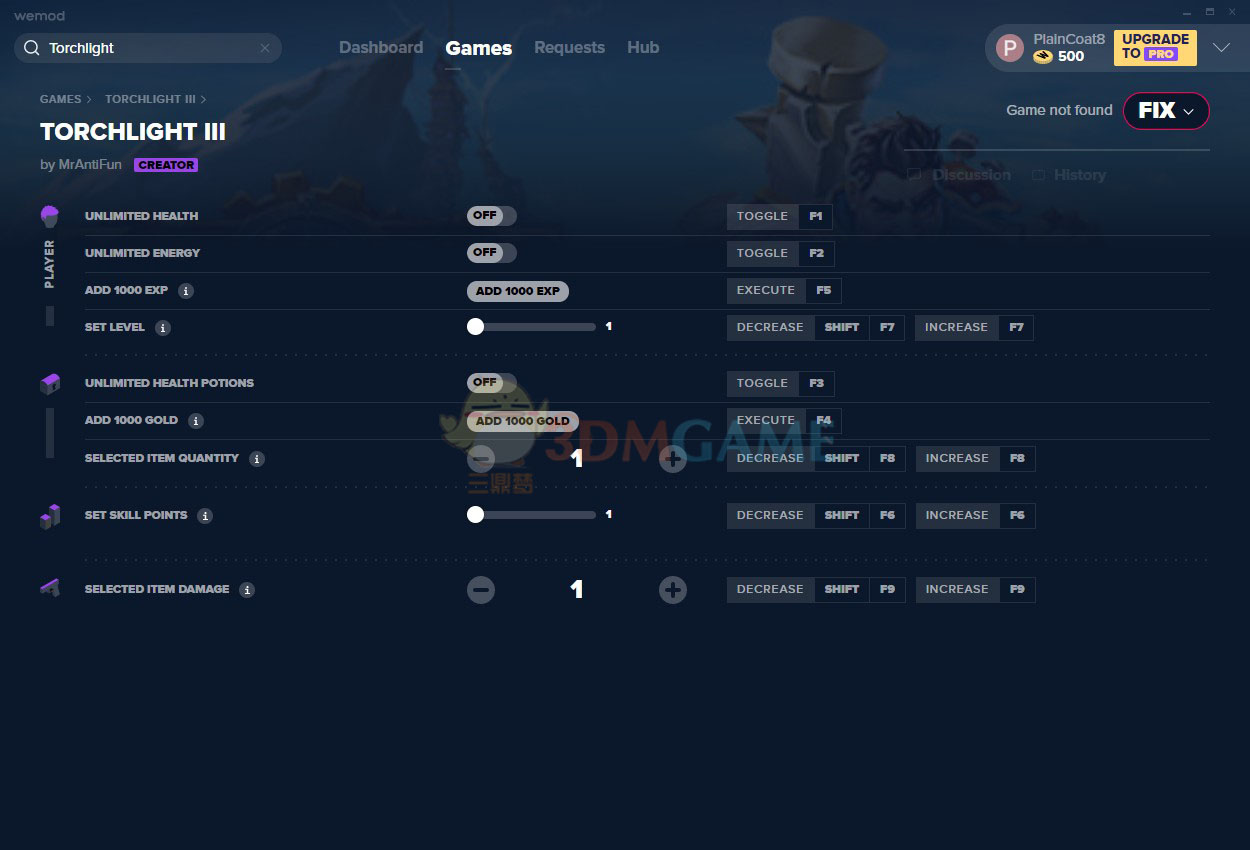Click the Player category head icon

click(50, 216)
